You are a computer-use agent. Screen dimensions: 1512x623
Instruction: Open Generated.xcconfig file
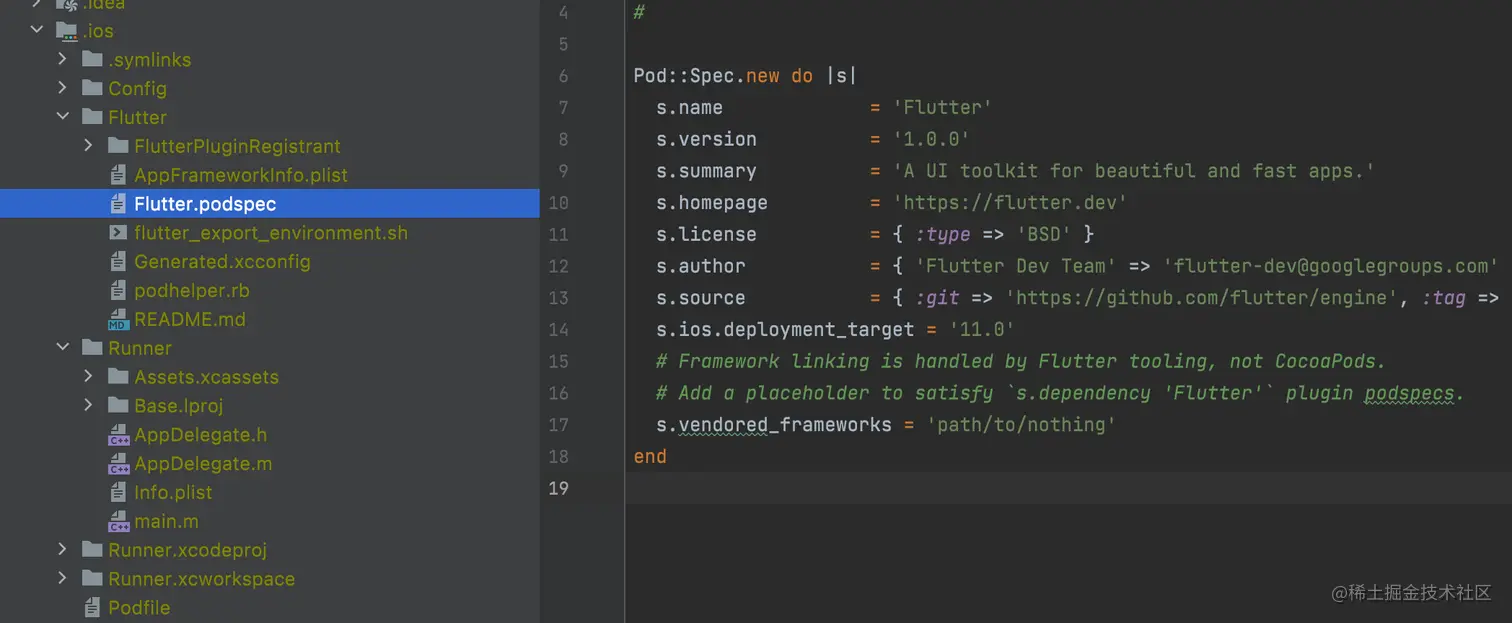pyautogui.click(x=222, y=262)
